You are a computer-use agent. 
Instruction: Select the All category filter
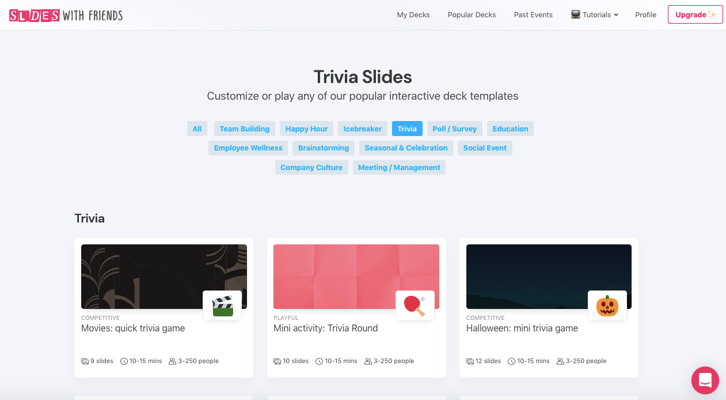point(197,129)
